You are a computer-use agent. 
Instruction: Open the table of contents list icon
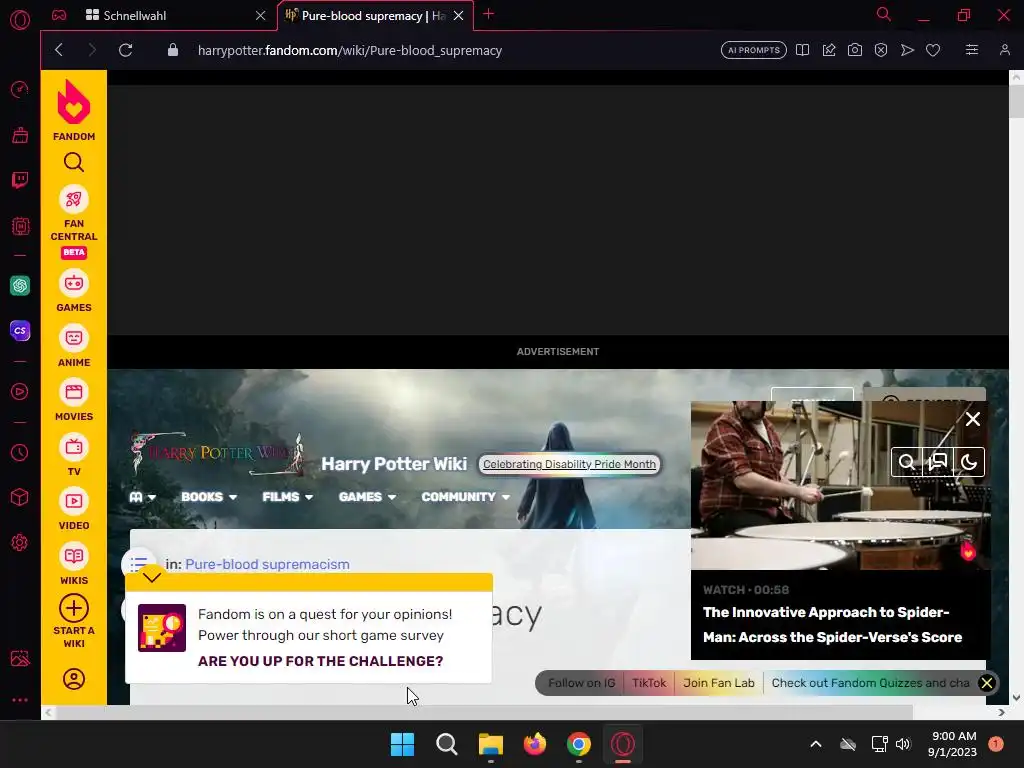(138, 563)
